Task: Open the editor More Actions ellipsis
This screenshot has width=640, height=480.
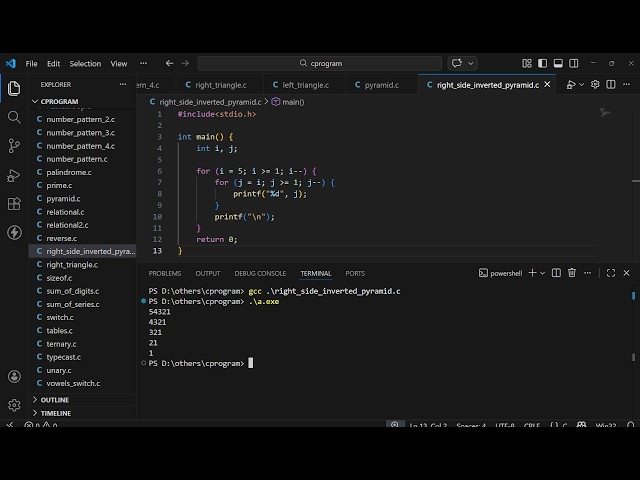Action: [x=627, y=84]
